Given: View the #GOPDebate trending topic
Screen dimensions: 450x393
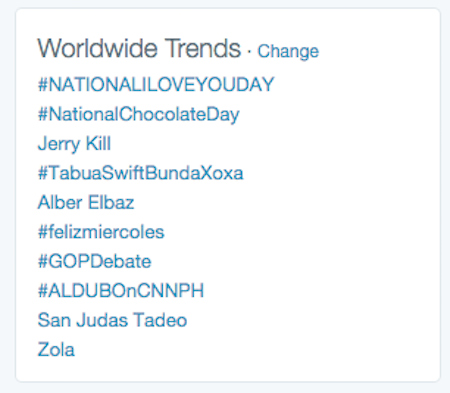Looking at the screenshot, I should 95,261.
